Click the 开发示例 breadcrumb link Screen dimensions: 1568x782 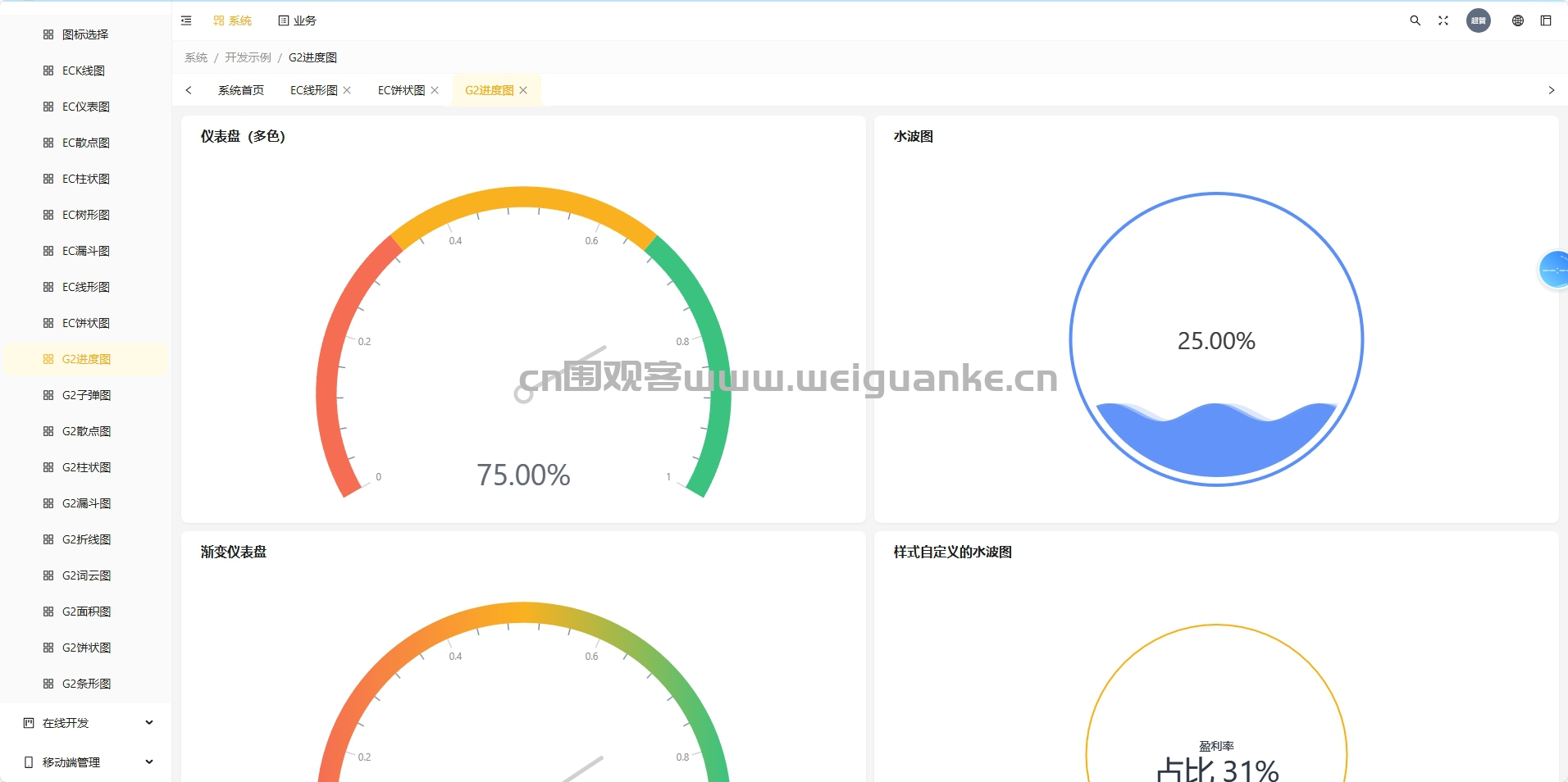point(248,57)
